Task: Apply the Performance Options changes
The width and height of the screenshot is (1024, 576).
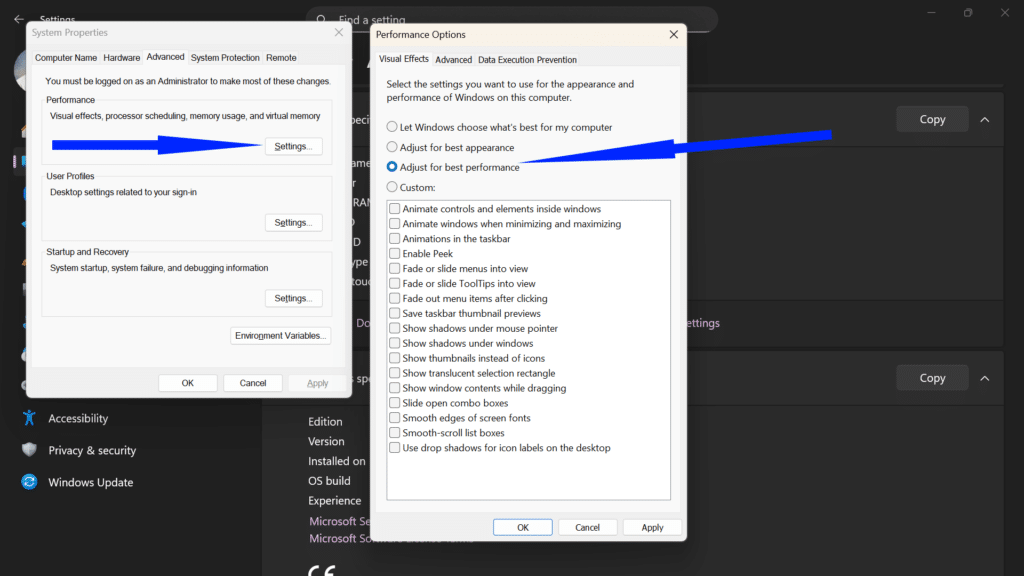Action: coord(652,526)
